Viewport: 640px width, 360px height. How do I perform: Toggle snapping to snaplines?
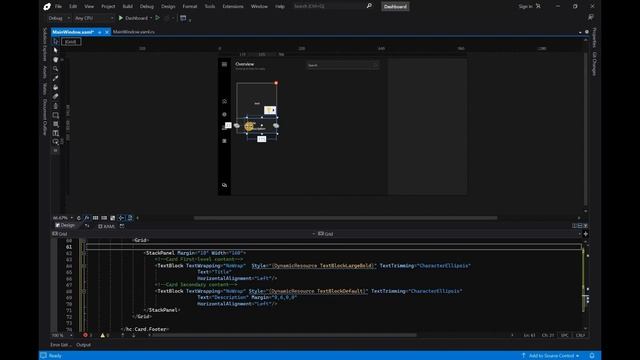pyautogui.click(x=121, y=218)
